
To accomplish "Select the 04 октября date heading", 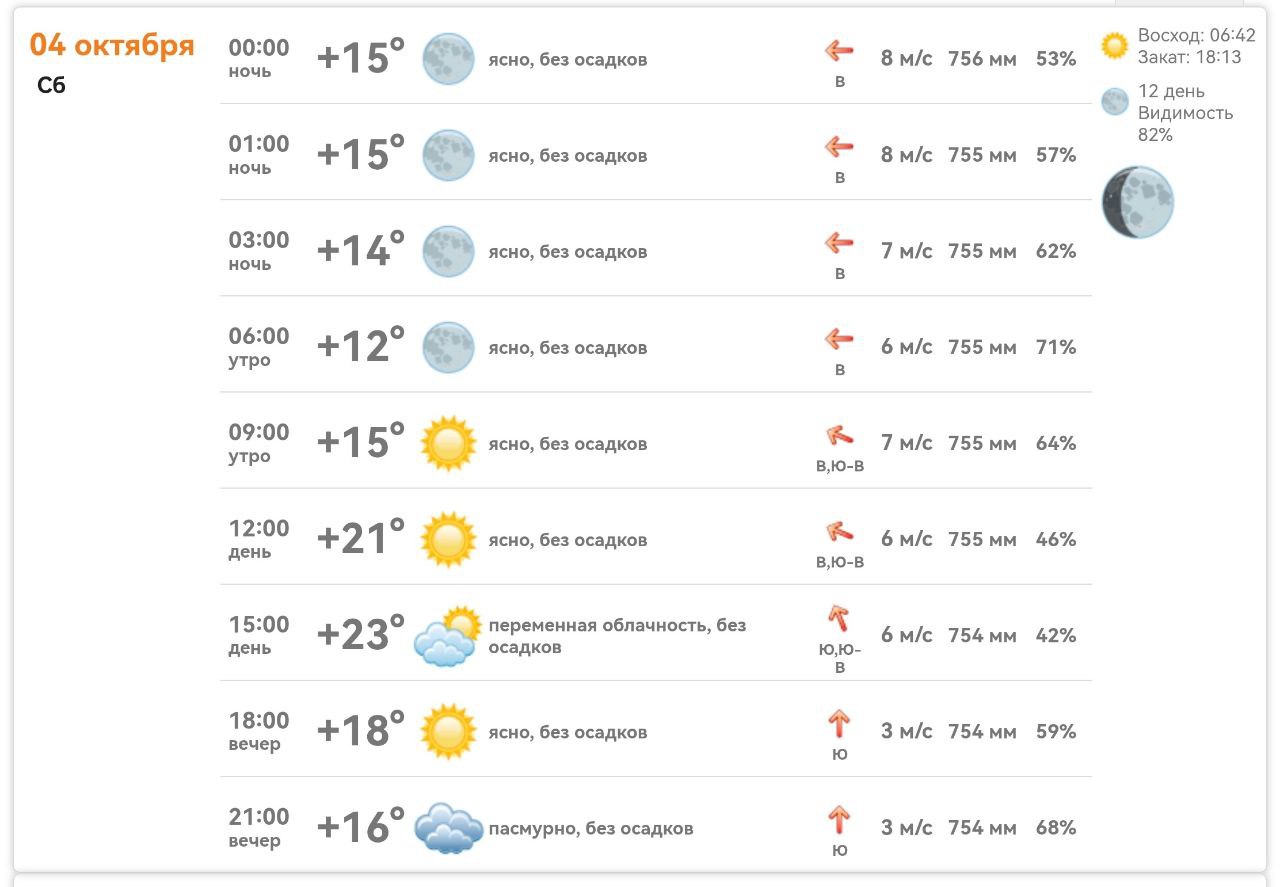I will click(112, 45).
